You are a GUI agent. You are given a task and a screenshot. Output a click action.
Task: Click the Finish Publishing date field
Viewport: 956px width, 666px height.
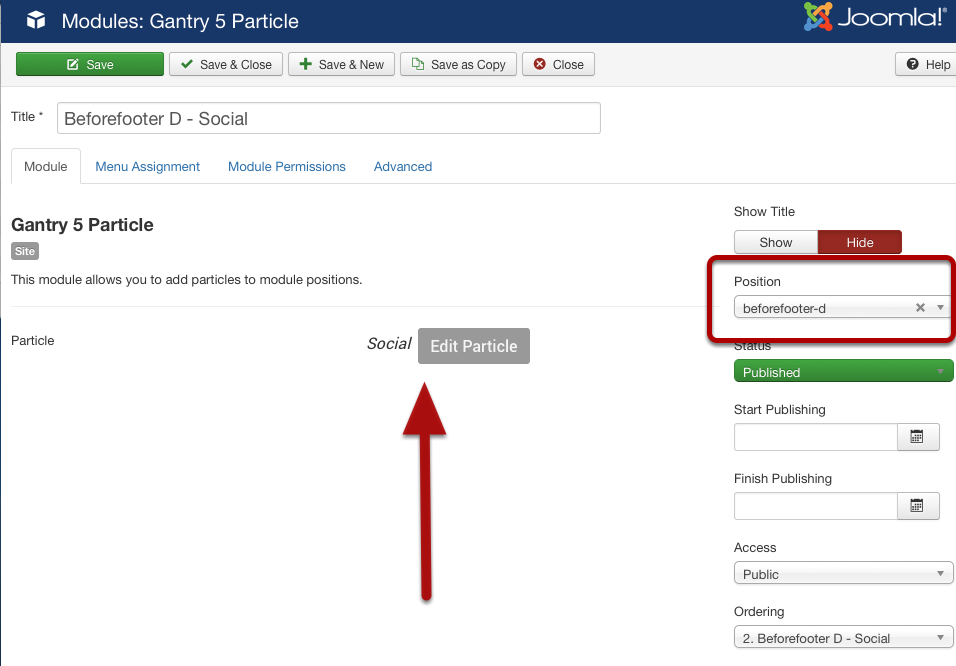[816, 506]
